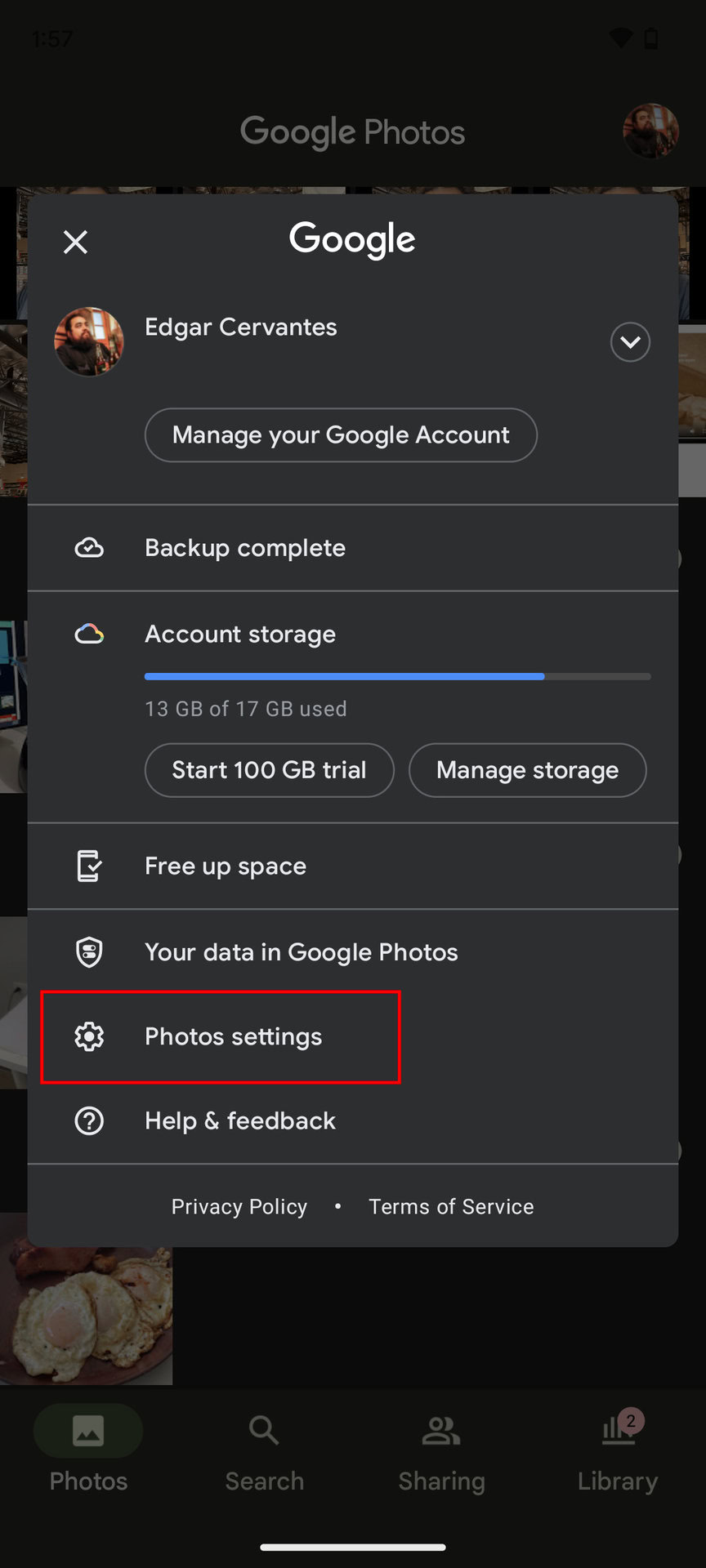This screenshot has height=1568, width=706.
Task: Close the Google account panel
Action: pyautogui.click(x=75, y=242)
